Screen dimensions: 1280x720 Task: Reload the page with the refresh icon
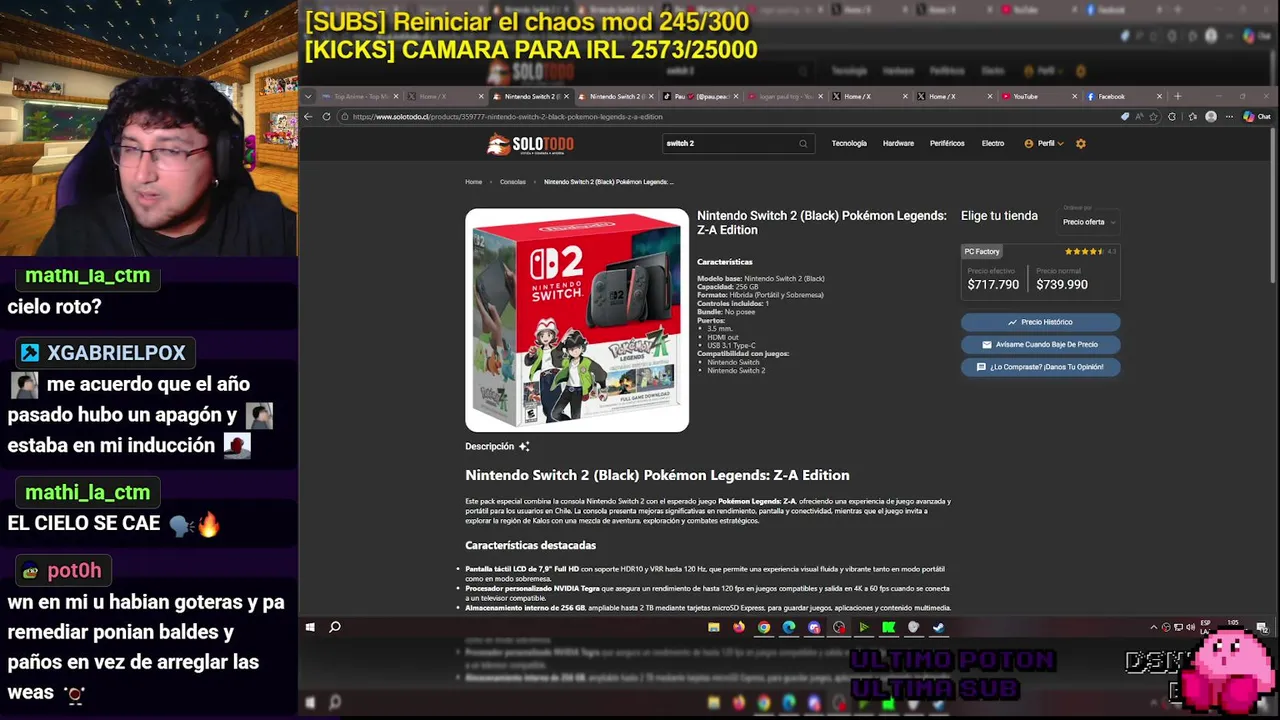326,116
